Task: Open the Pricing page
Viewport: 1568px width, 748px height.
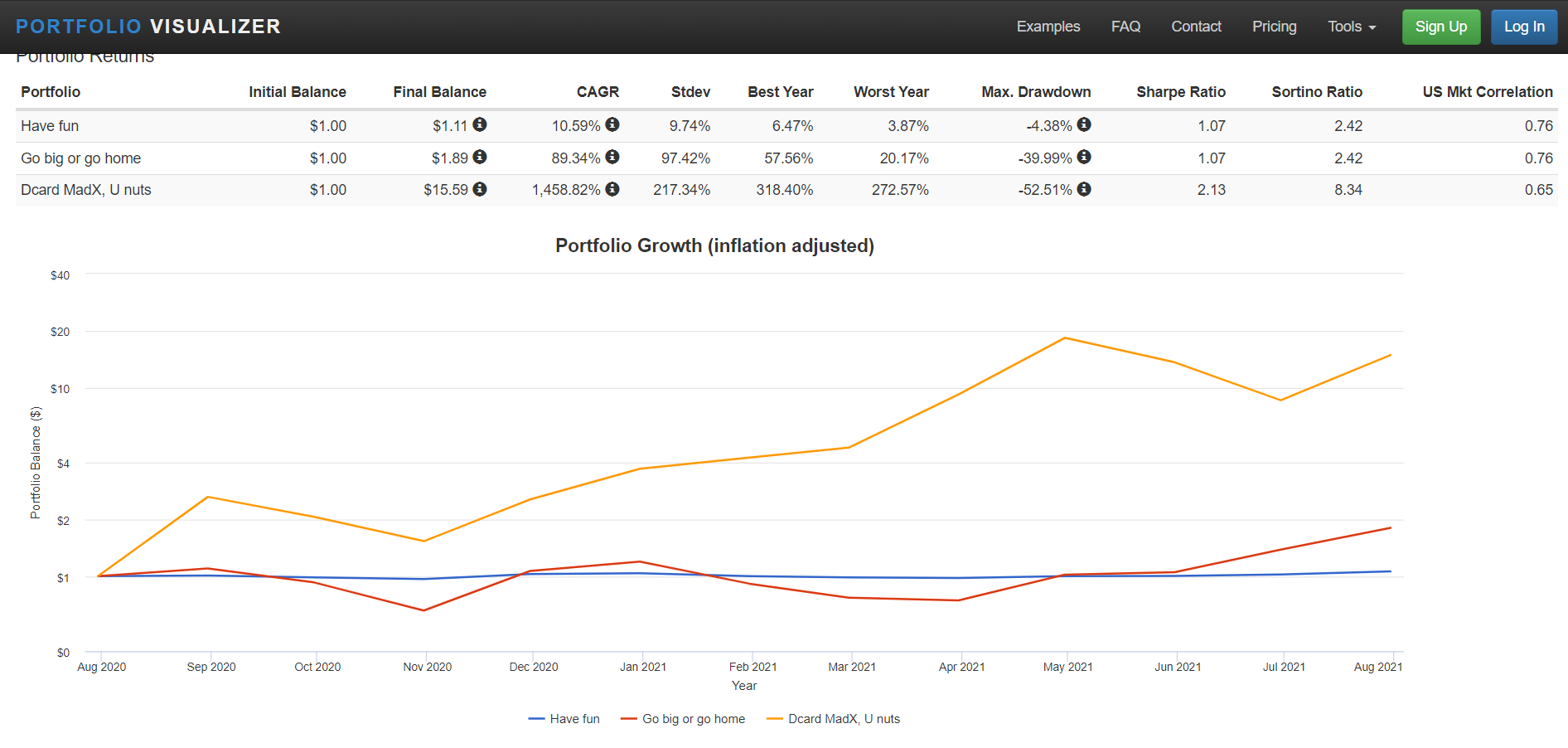Action: pos(1274,27)
